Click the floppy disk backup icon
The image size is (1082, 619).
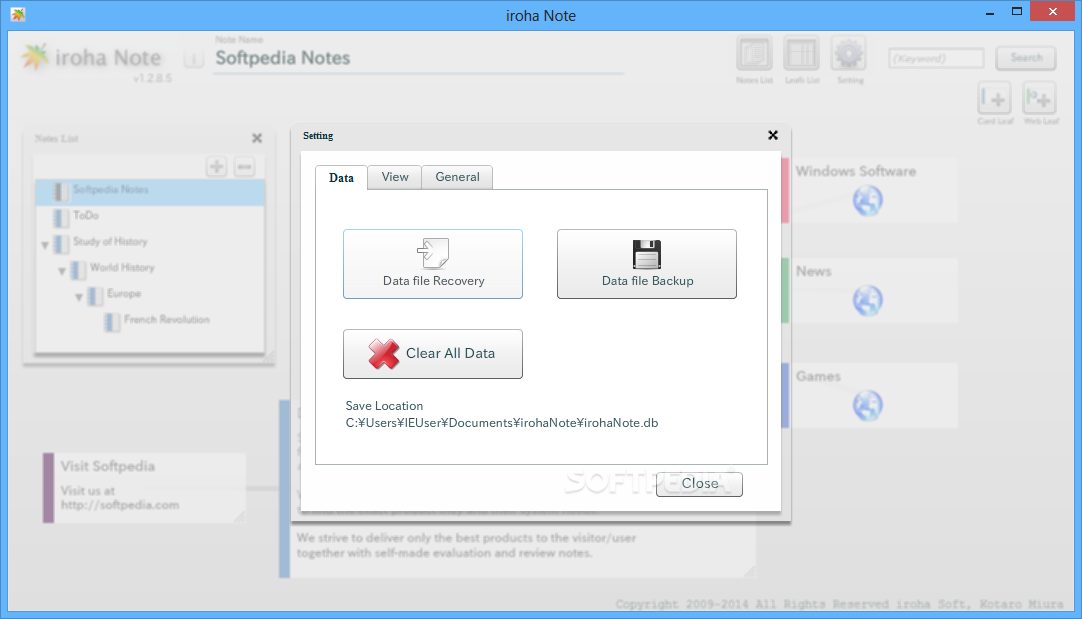[x=647, y=254]
